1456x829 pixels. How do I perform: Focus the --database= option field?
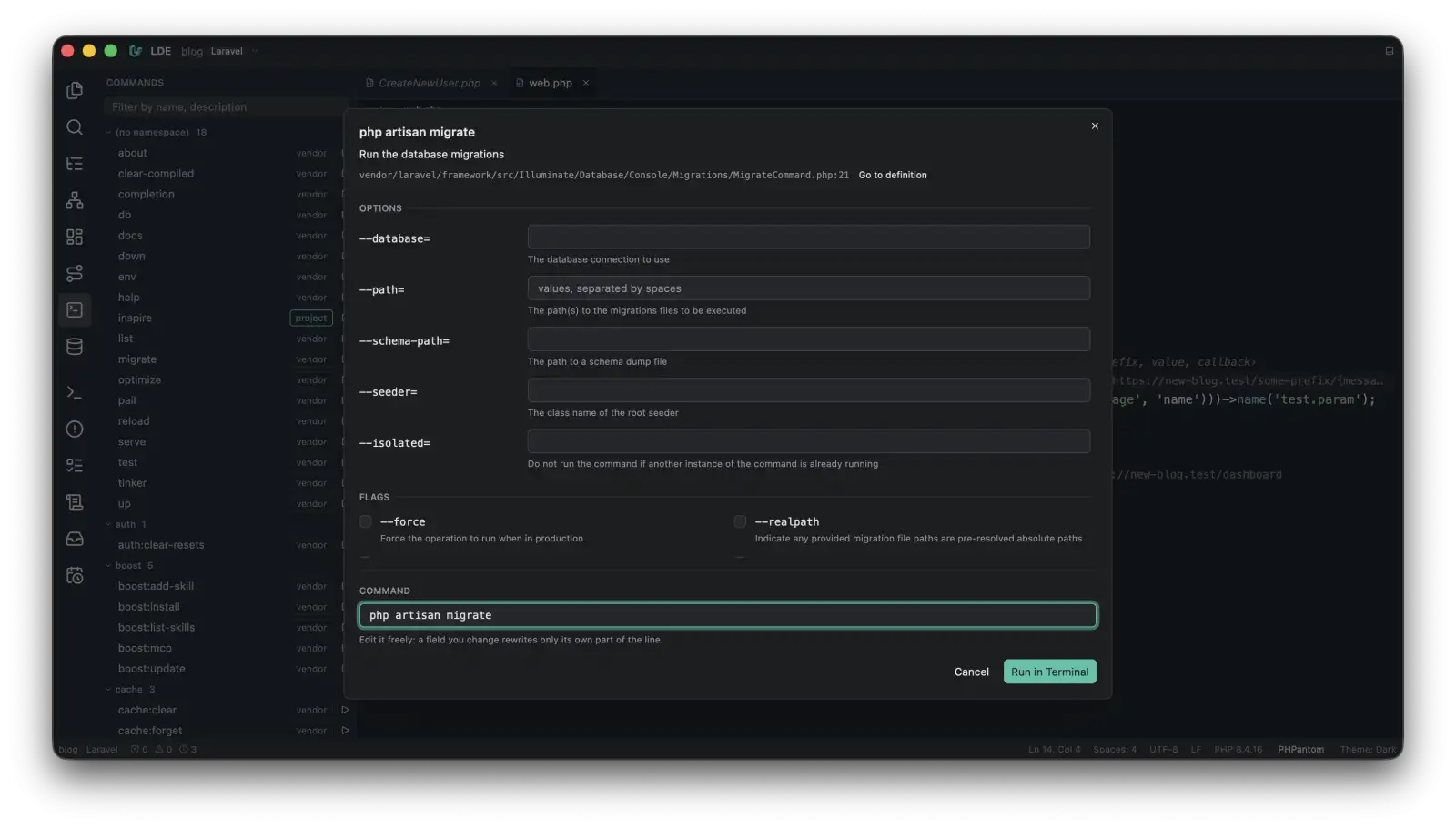[x=808, y=238]
